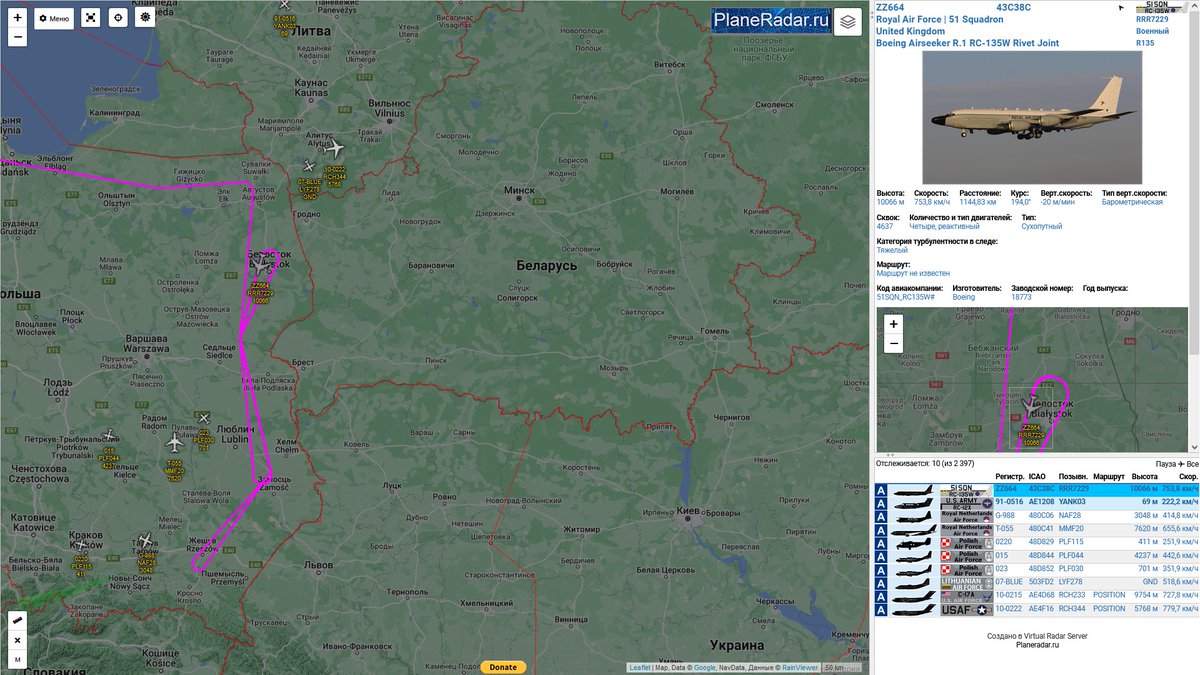Click the USAF operator flag in last row
This screenshot has width=1200, height=675.
pyautogui.click(x=966, y=608)
